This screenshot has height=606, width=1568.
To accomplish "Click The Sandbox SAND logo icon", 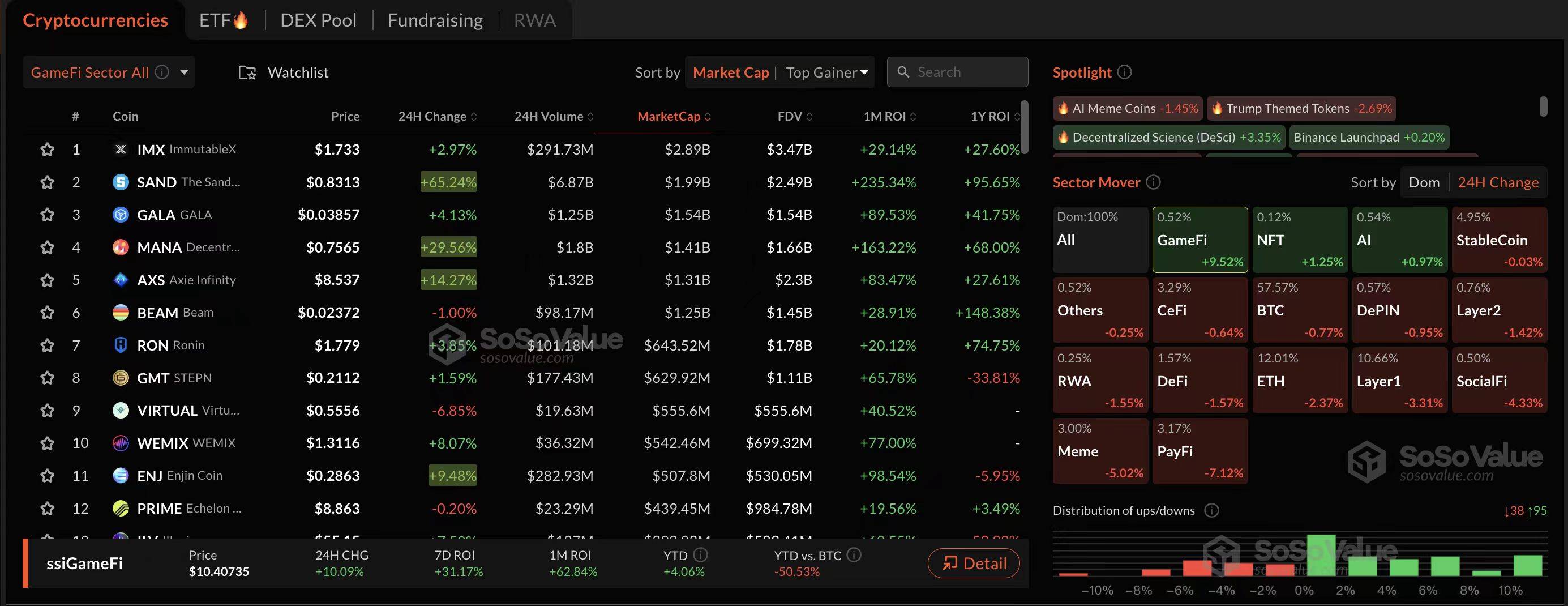I will (121, 182).
